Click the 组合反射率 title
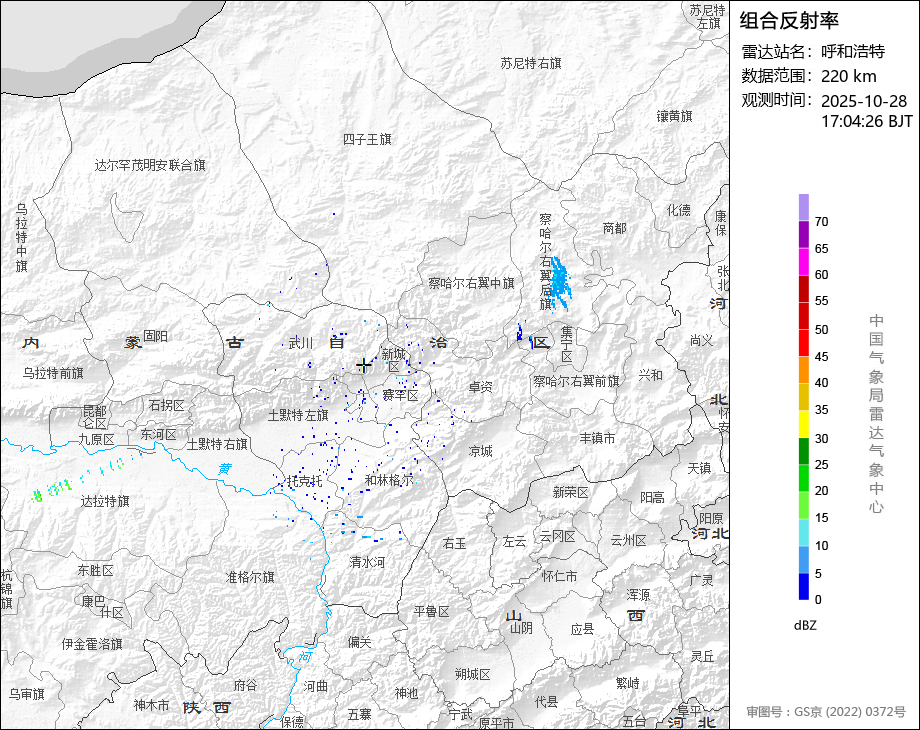 point(789,21)
